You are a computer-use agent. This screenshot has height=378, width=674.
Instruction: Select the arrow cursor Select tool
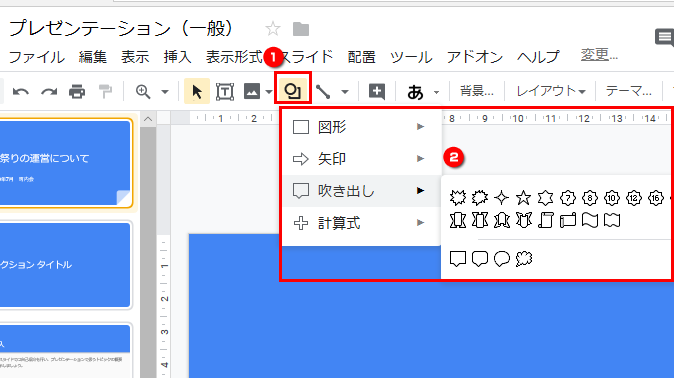tap(197, 91)
